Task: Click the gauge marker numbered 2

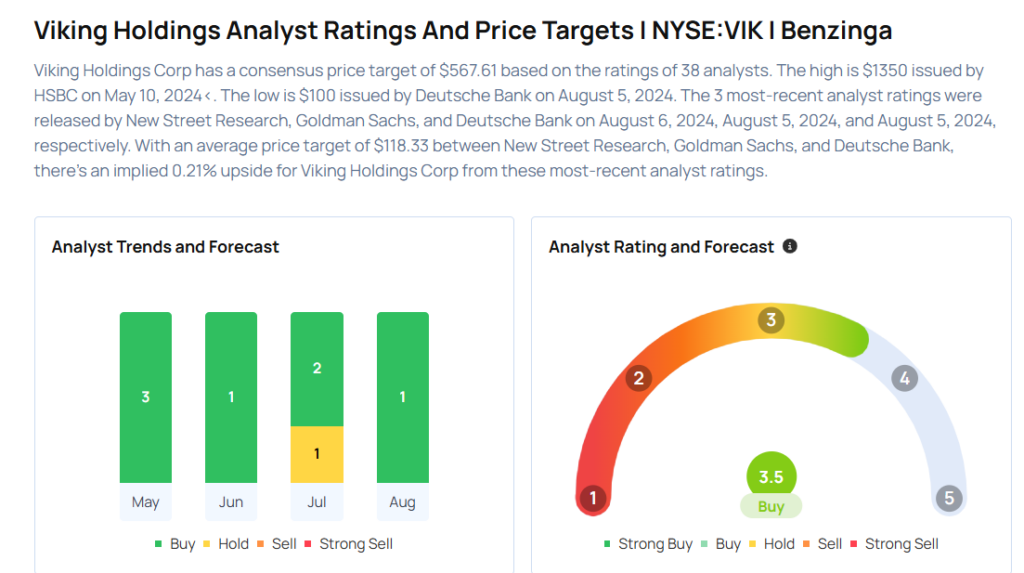Action: 637,378
